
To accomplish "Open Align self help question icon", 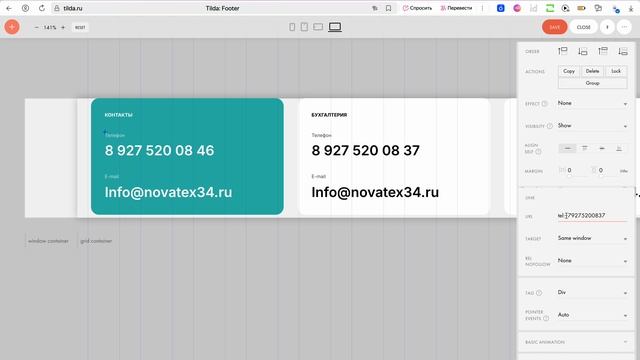I will click(538, 152).
